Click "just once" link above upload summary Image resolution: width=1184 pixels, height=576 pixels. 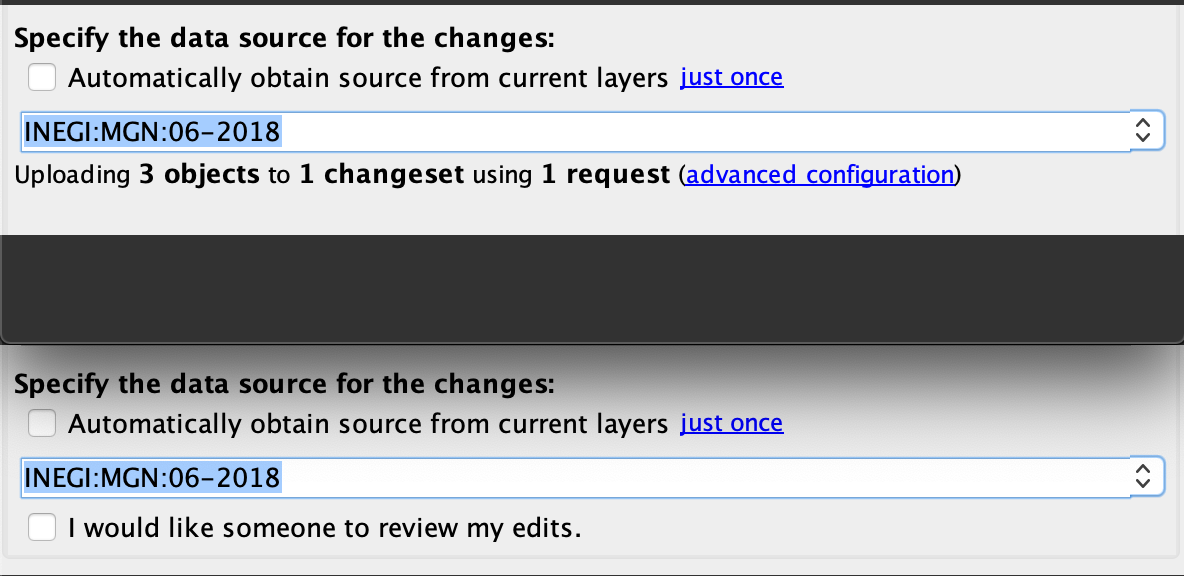click(731, 77)
